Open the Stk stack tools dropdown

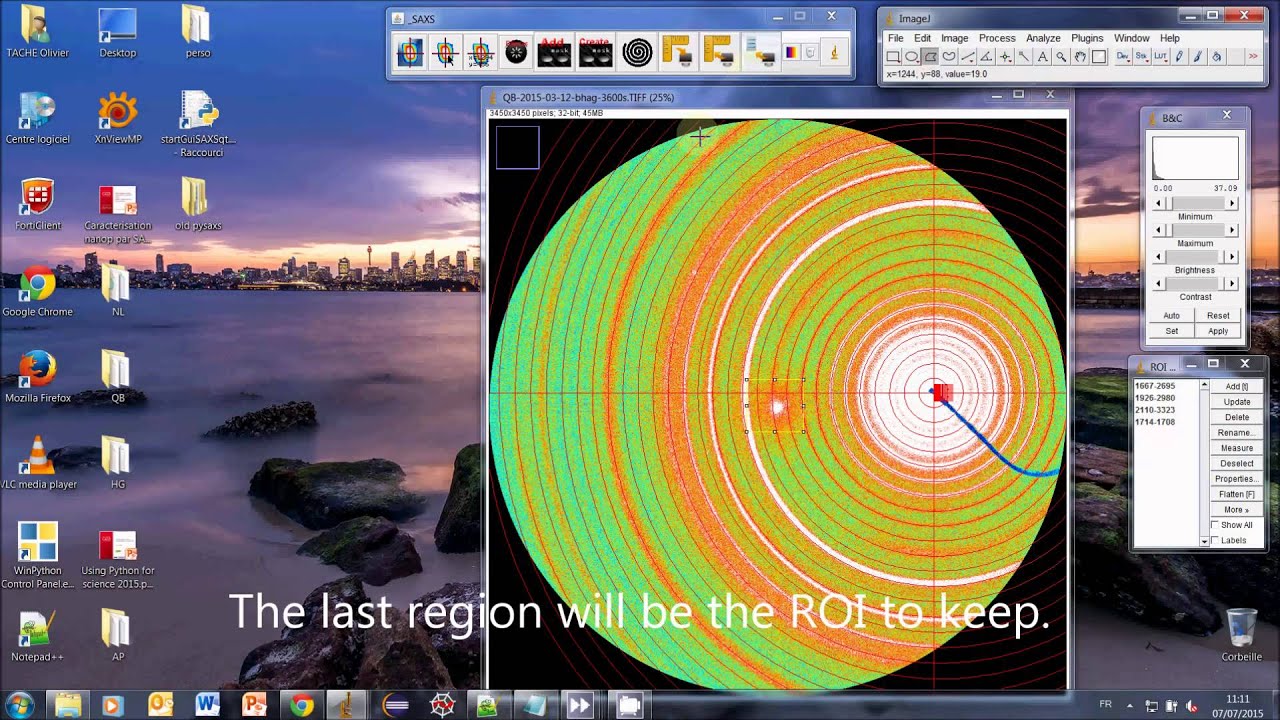1142,57
